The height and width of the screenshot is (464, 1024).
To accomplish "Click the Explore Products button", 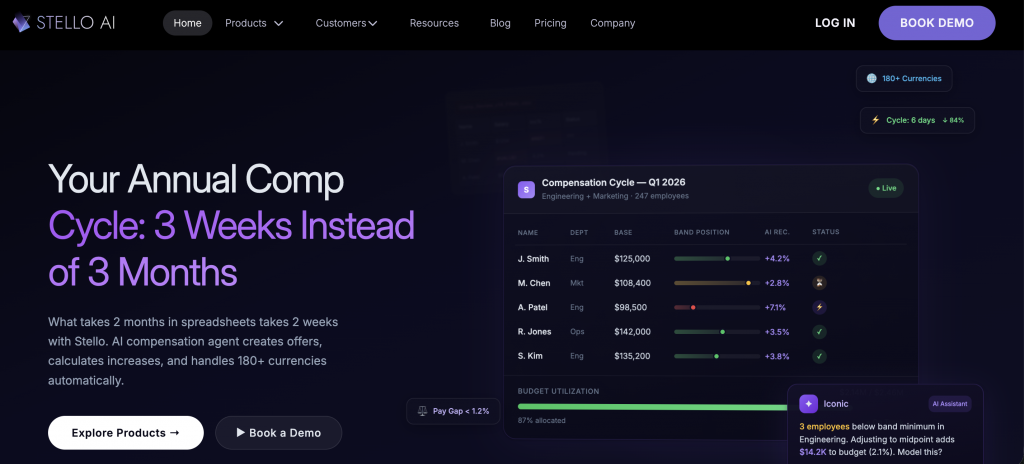I will [126, 433].
